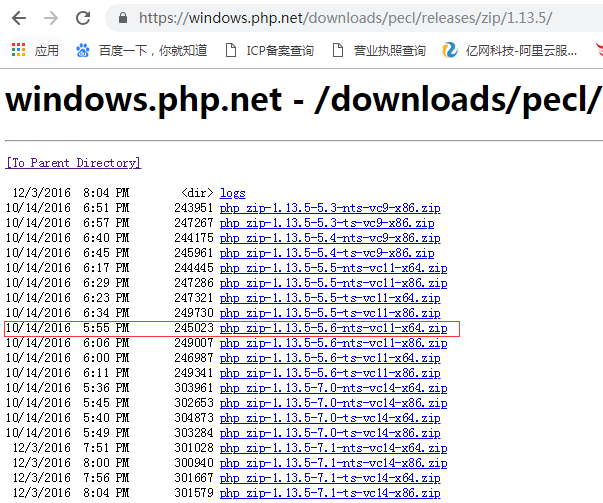Click the 亿网科技 bookmark favicon
Viewport: 603px width, 503px height.
pyautogui.click(x=450, y=50)
